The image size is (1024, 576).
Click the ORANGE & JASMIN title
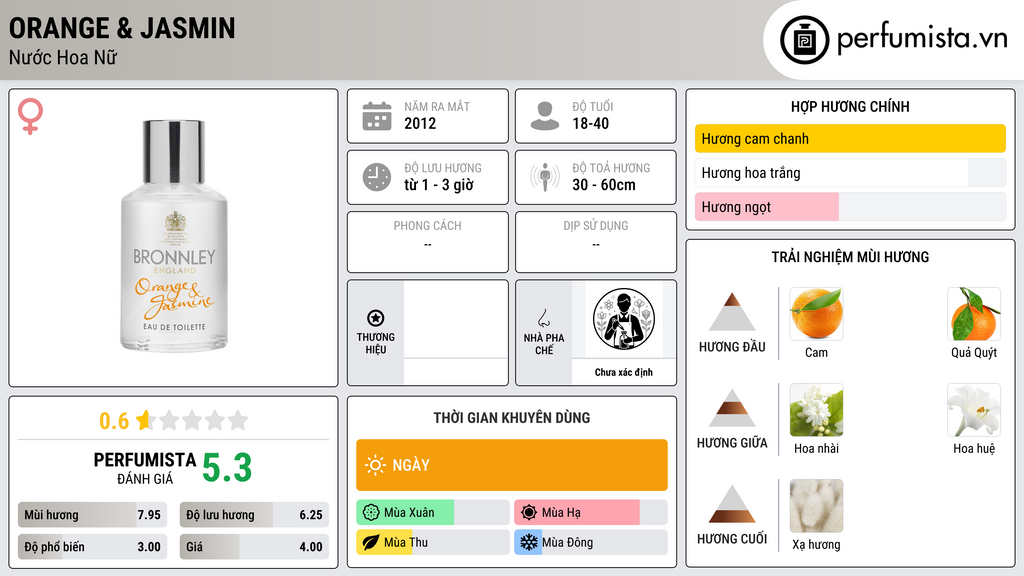(x=122, y=28)
